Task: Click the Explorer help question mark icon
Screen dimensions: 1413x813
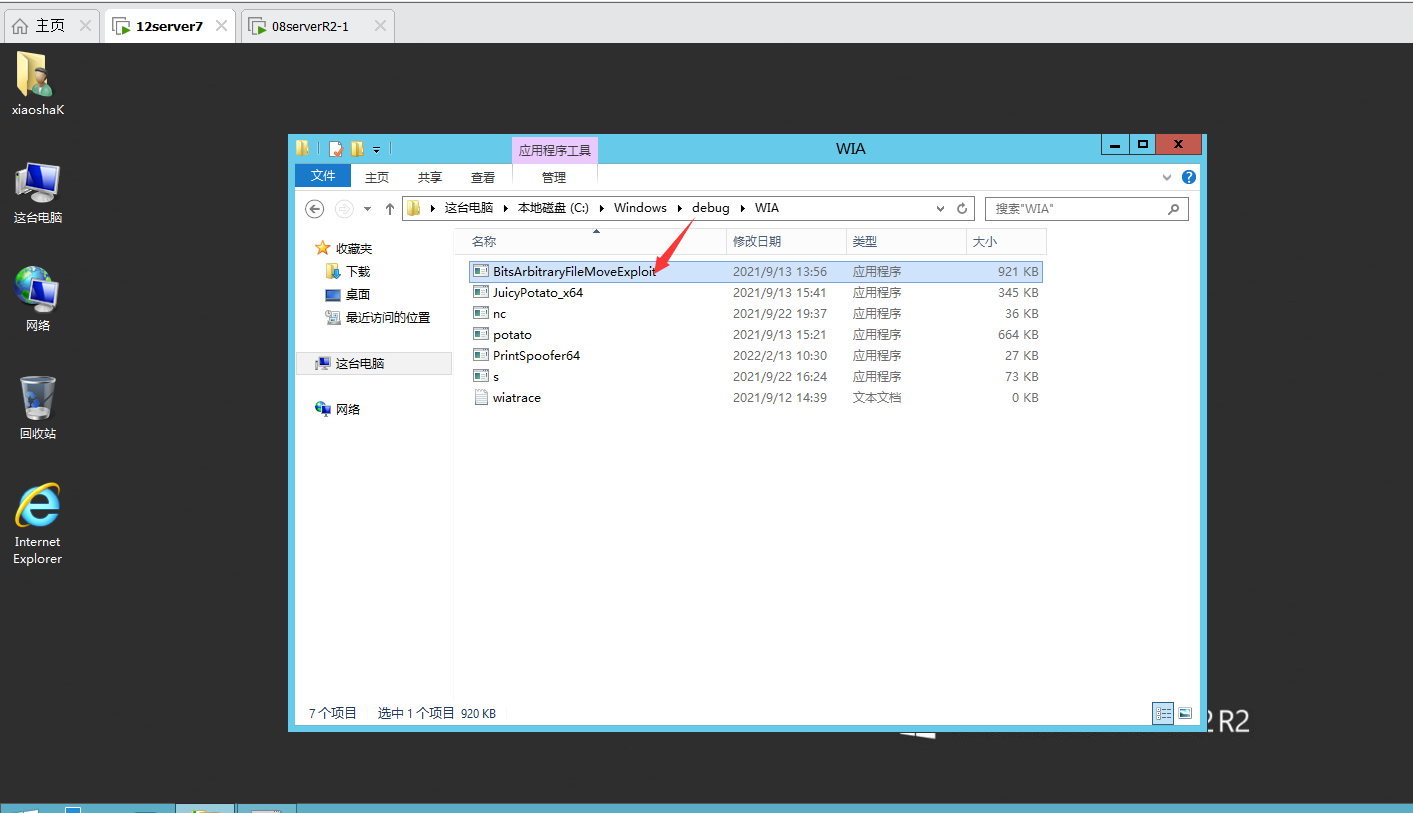Action: [1189, 177]
